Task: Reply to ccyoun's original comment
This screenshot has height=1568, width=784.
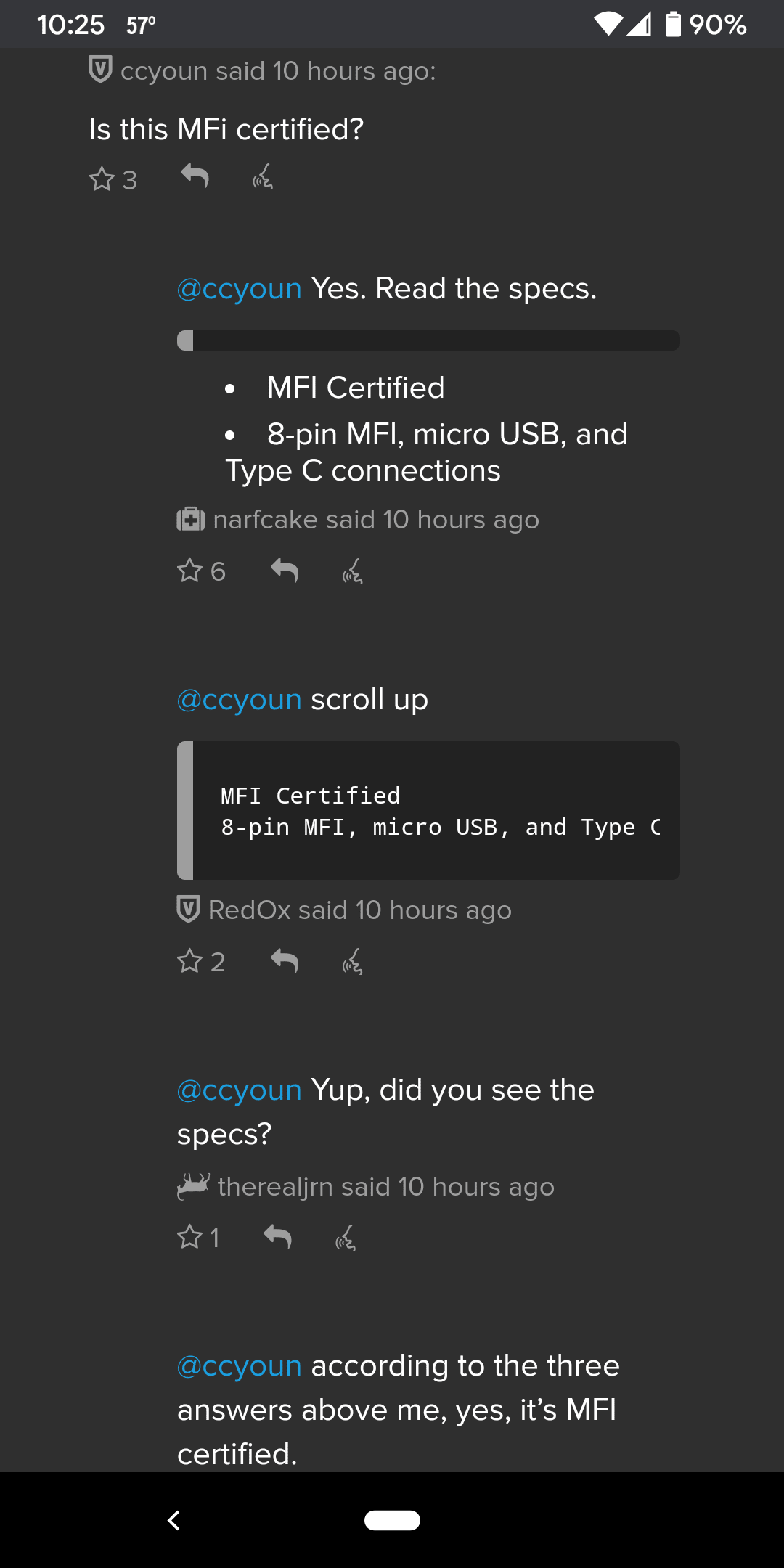Action: (195, 176)
